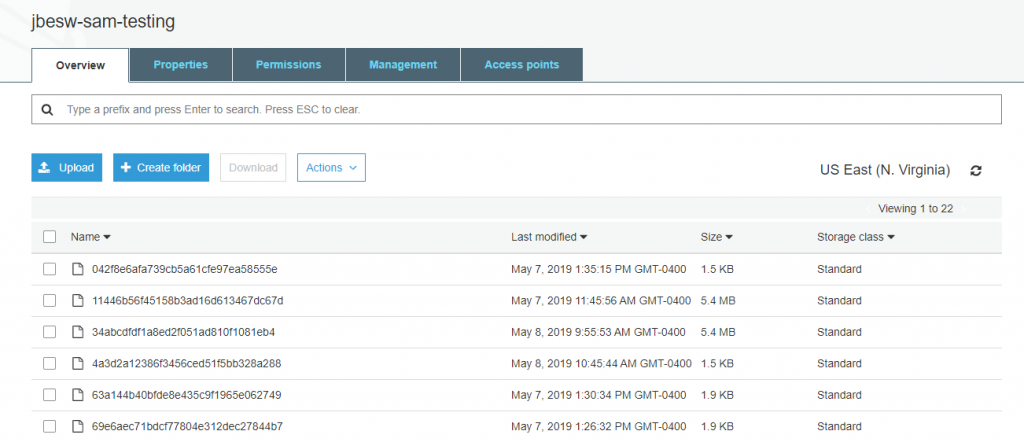The width and height of the screenshot is (1024, 442).
Task: Click the file icon for 042f8e6afa739cb5a61cfe97ea58555e
Action: tap(78, 269)
